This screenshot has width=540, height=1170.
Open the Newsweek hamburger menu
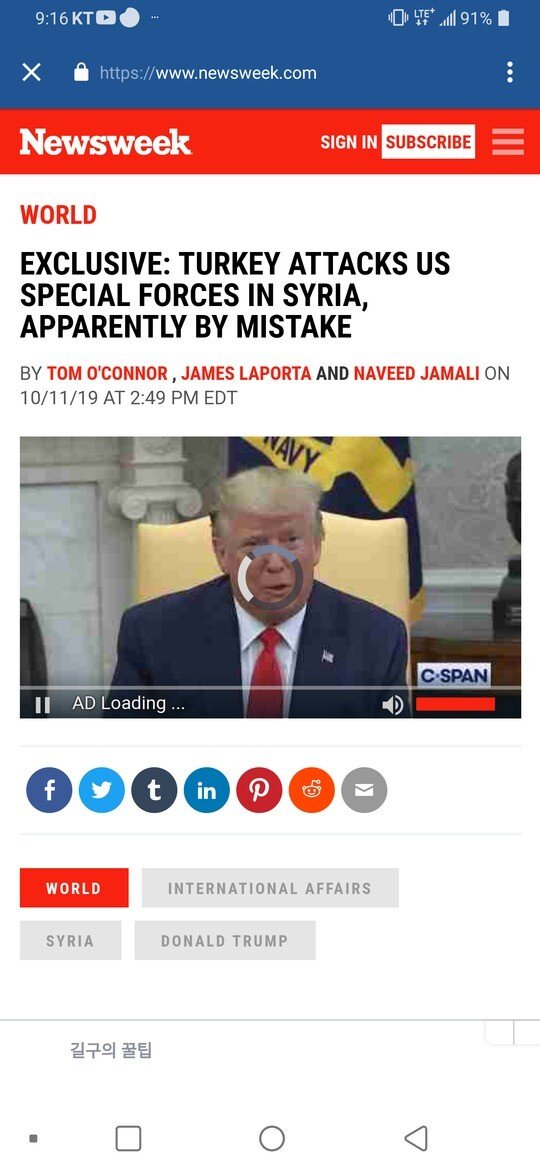point(508,142)
